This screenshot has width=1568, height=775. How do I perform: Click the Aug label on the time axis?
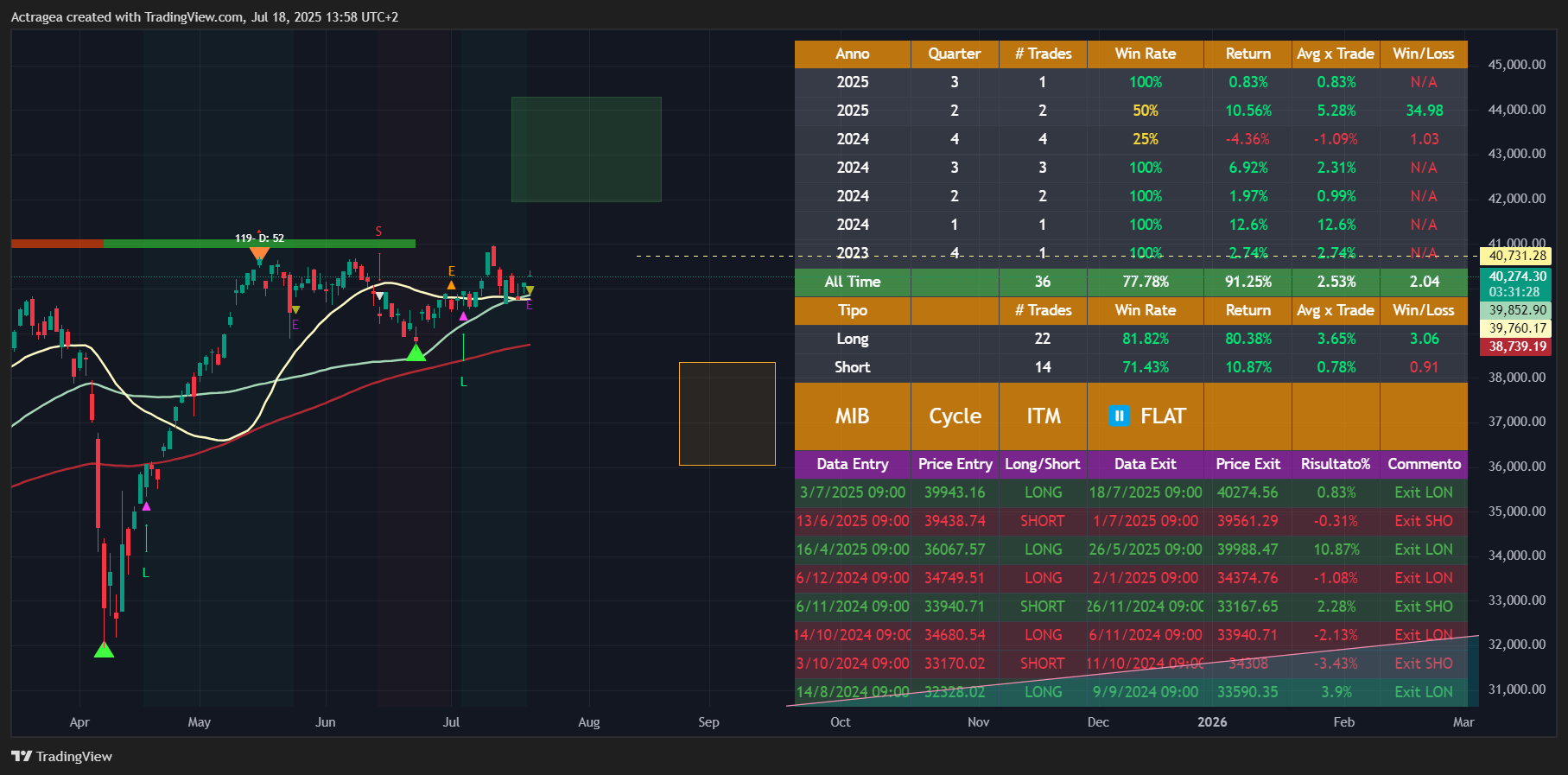point(589,722)
